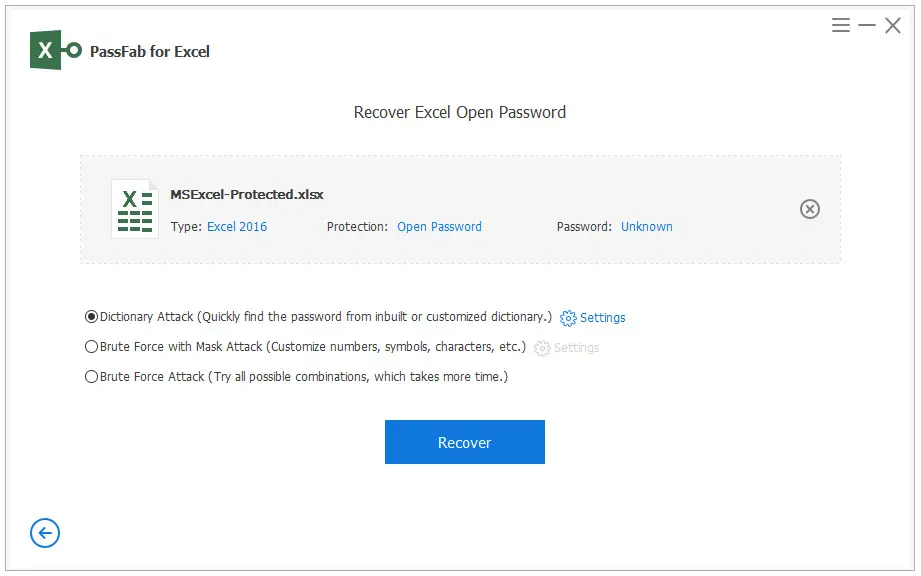Open Dictionary Attack settings gear
Image resolution: width=921 pixels, height=576 pixels.
(x=568, y=318)
